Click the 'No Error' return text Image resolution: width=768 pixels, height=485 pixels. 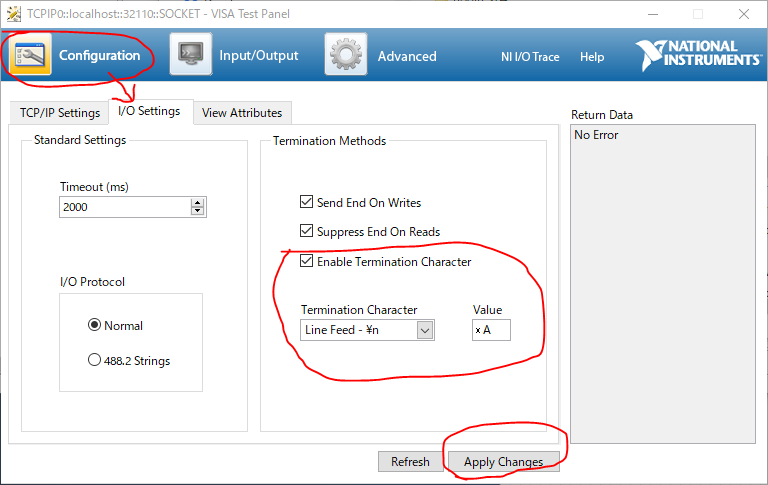pos(596,135)
